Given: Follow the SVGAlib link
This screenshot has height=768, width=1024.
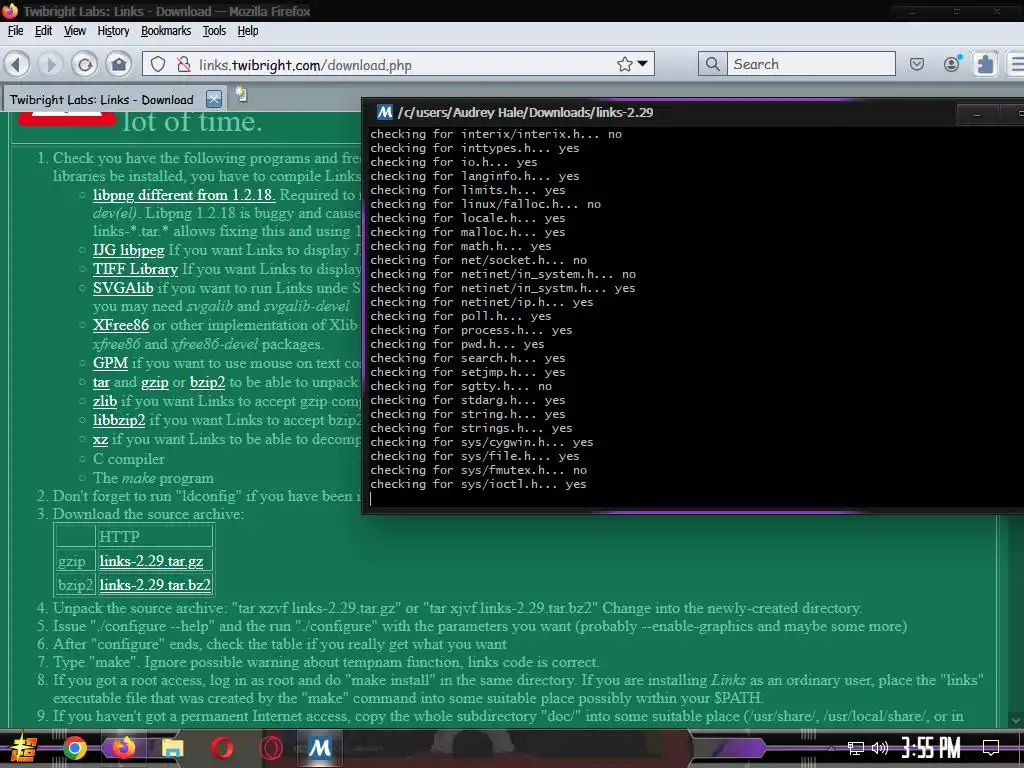Looking at the screenshot, I should click(123, 288).
